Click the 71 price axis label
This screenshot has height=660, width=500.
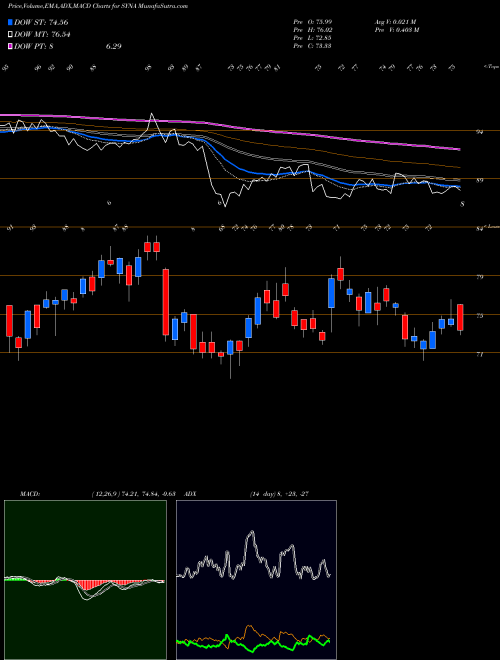[479, 355]
